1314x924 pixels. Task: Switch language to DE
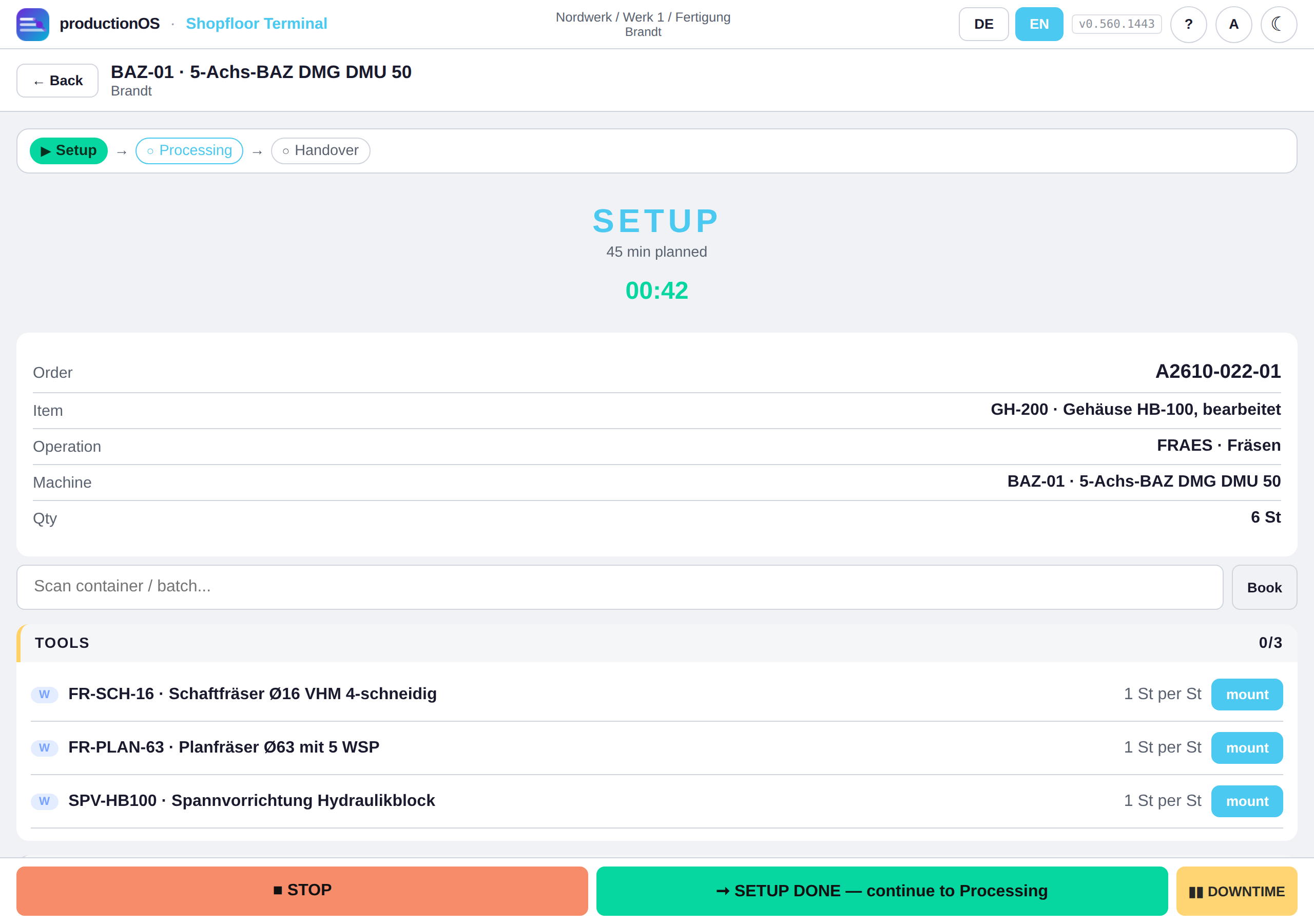tap(983, 24)
